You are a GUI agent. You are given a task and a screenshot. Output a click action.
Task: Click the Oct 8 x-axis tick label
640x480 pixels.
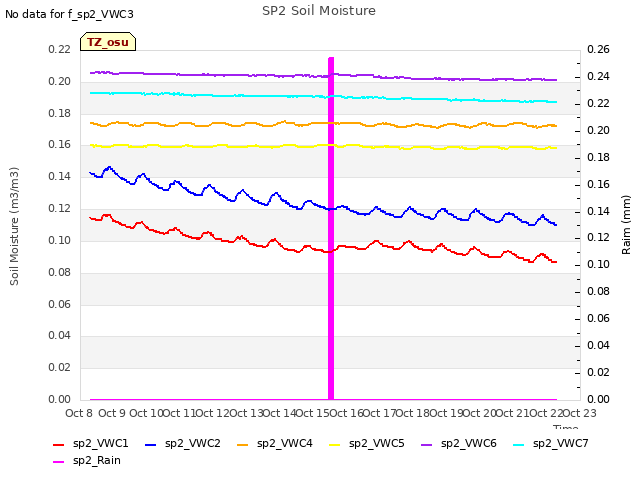[79, 413]
